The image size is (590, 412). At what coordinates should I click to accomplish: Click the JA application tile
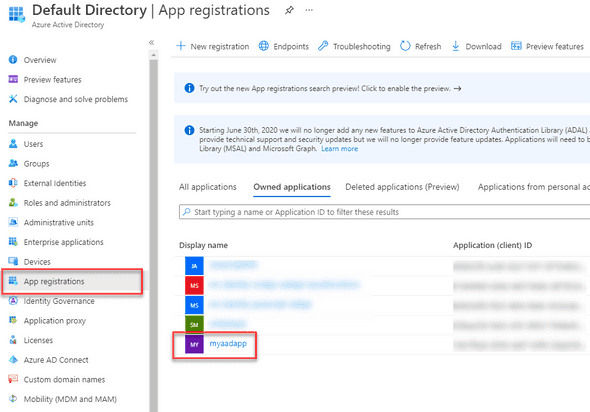tap(194, 266)
